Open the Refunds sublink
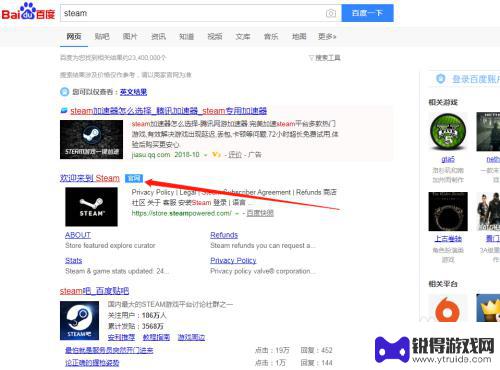This screenshot has width=500, height=370. pos(224,235)
